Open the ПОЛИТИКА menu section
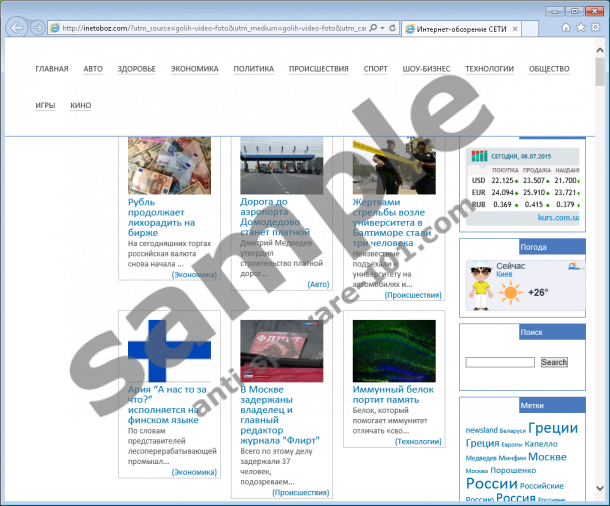The image size is (610, 506). point(253,69)
